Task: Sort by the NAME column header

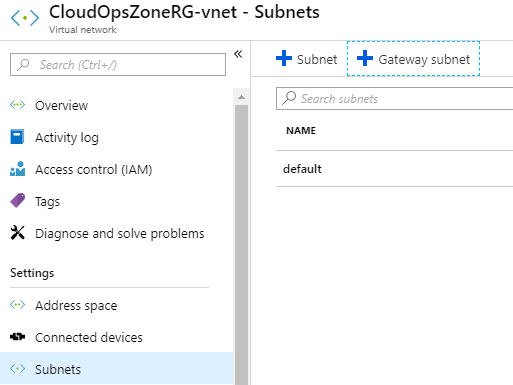Action: click(x=301, y=130)
